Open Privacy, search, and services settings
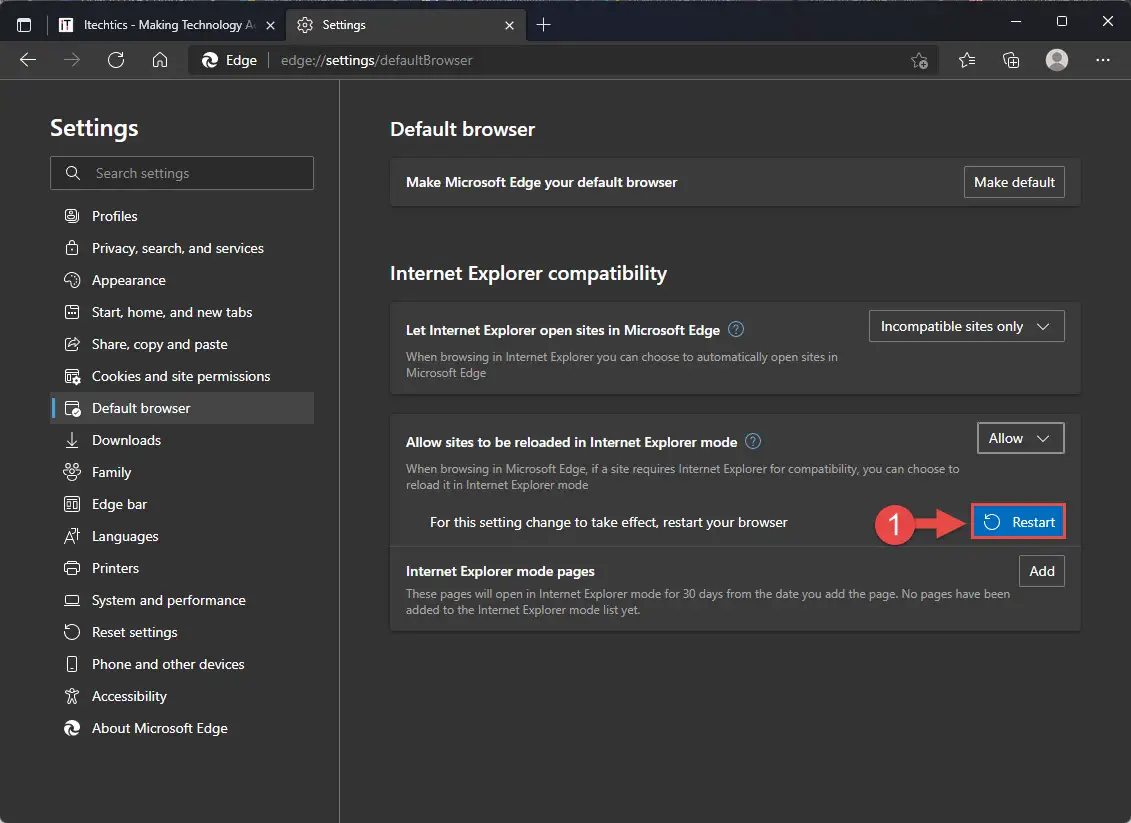Screen dimensions: 1131x823 click(177, 248)
